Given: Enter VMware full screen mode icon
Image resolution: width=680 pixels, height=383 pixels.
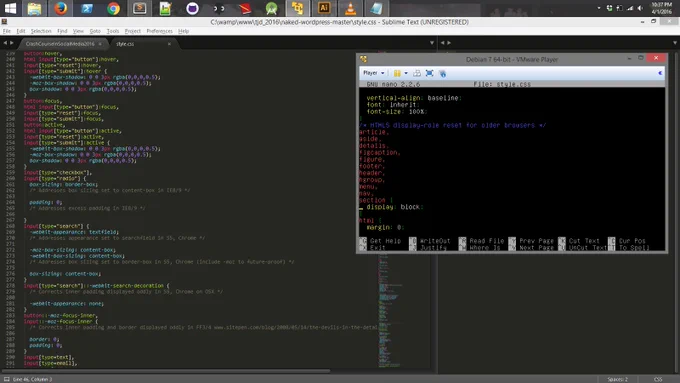Looking at the screenshot, I should (429, 73).
